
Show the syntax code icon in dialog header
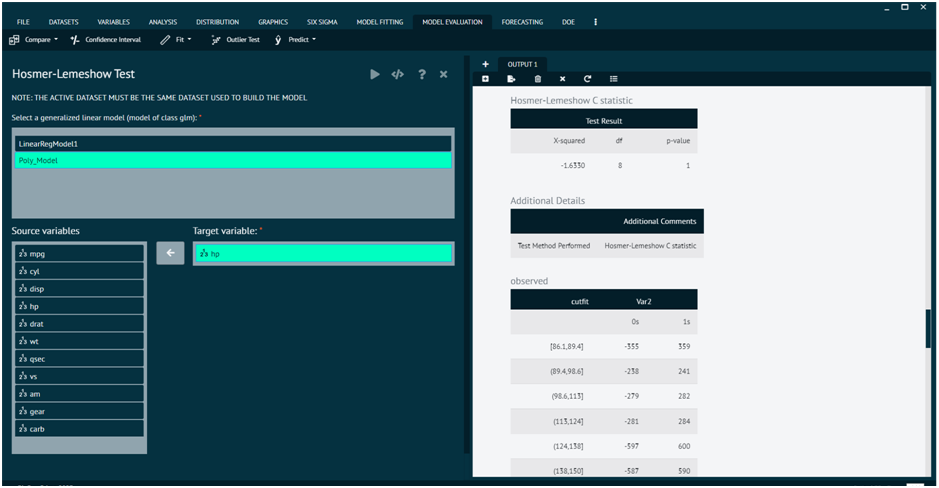(398, 74)
